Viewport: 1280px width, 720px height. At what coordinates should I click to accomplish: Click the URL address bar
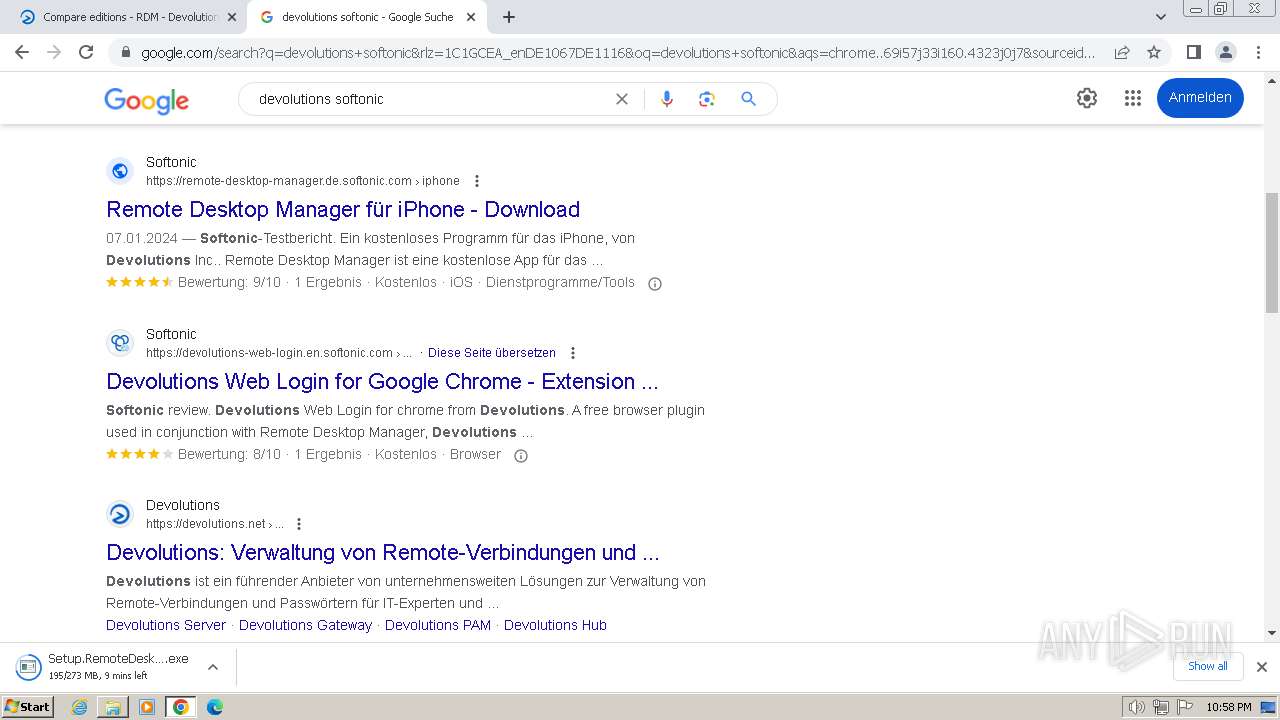click(x=617, y=52)
